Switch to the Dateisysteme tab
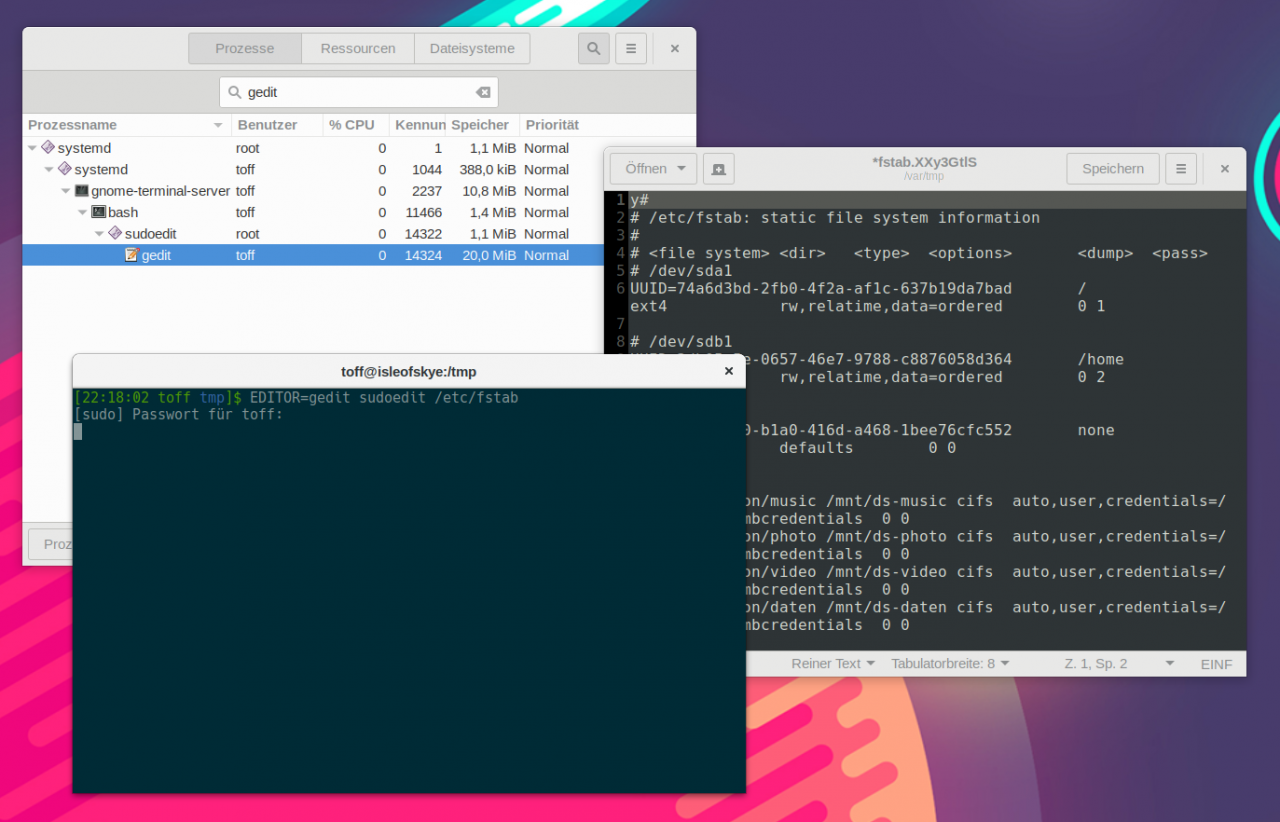This screenshot has height=822, width=1280. 472,48
